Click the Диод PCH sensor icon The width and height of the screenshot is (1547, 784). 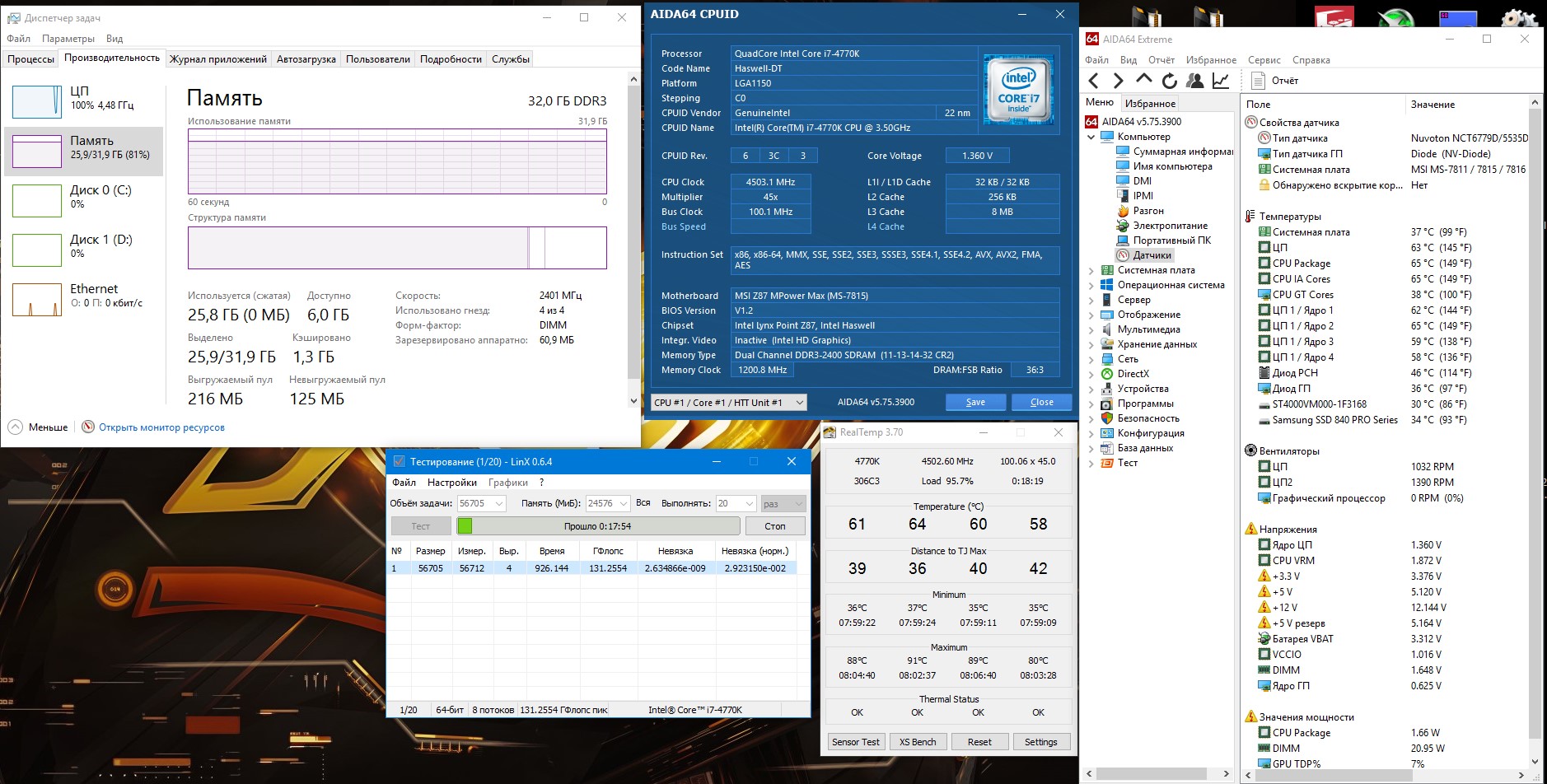click(1264, 373)
